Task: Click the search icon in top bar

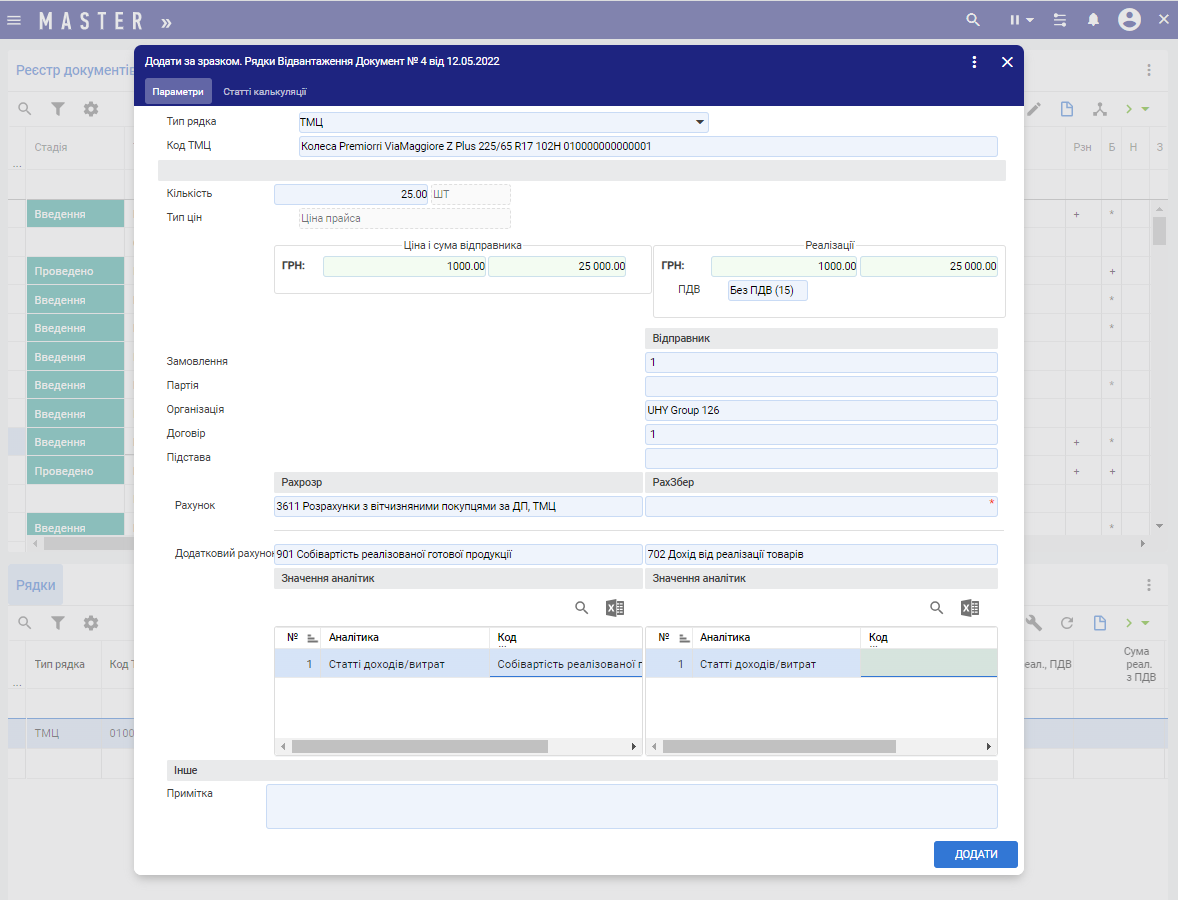Action: 972,20
